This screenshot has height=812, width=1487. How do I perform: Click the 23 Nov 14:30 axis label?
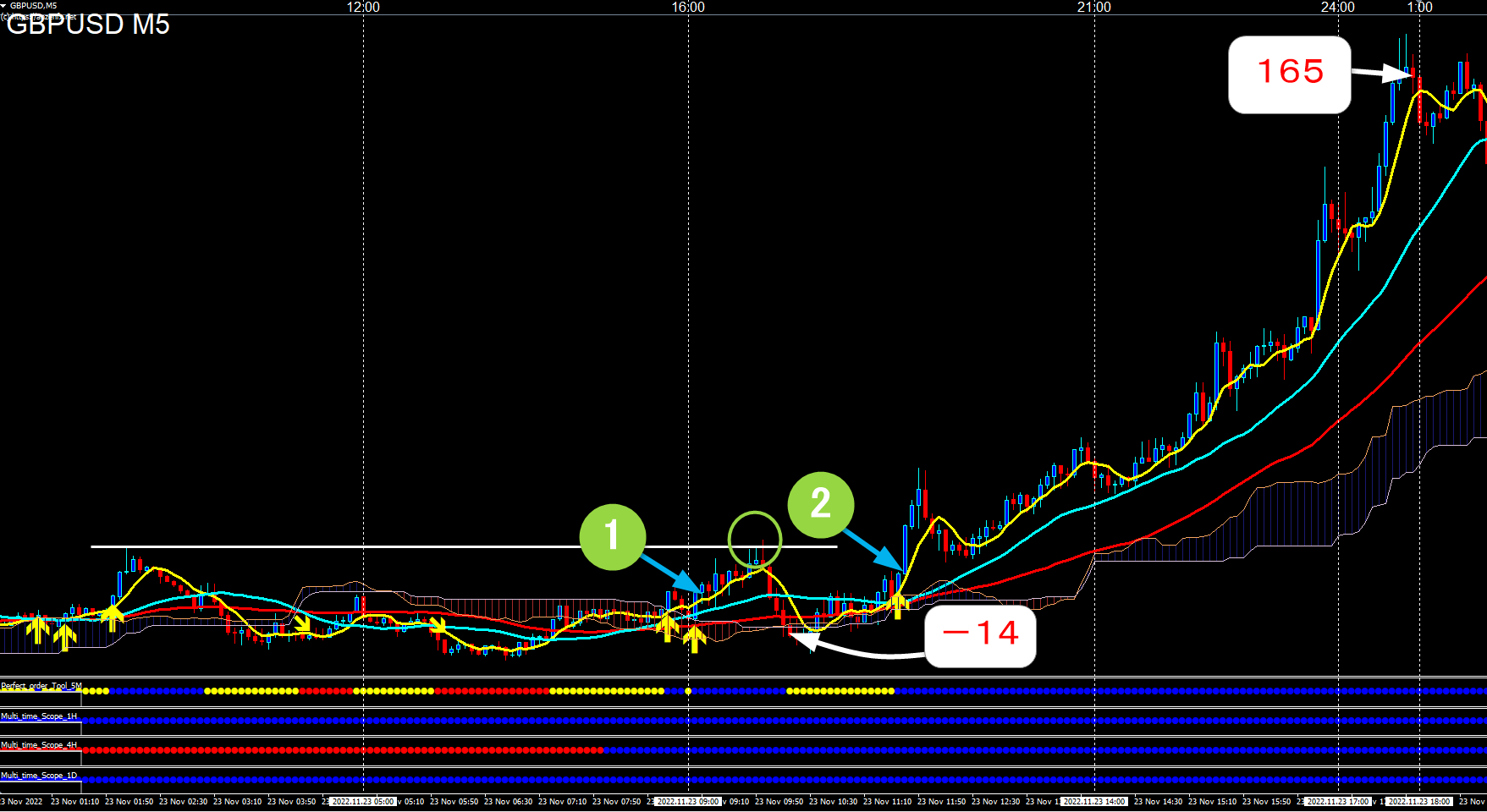(1158, 801)
